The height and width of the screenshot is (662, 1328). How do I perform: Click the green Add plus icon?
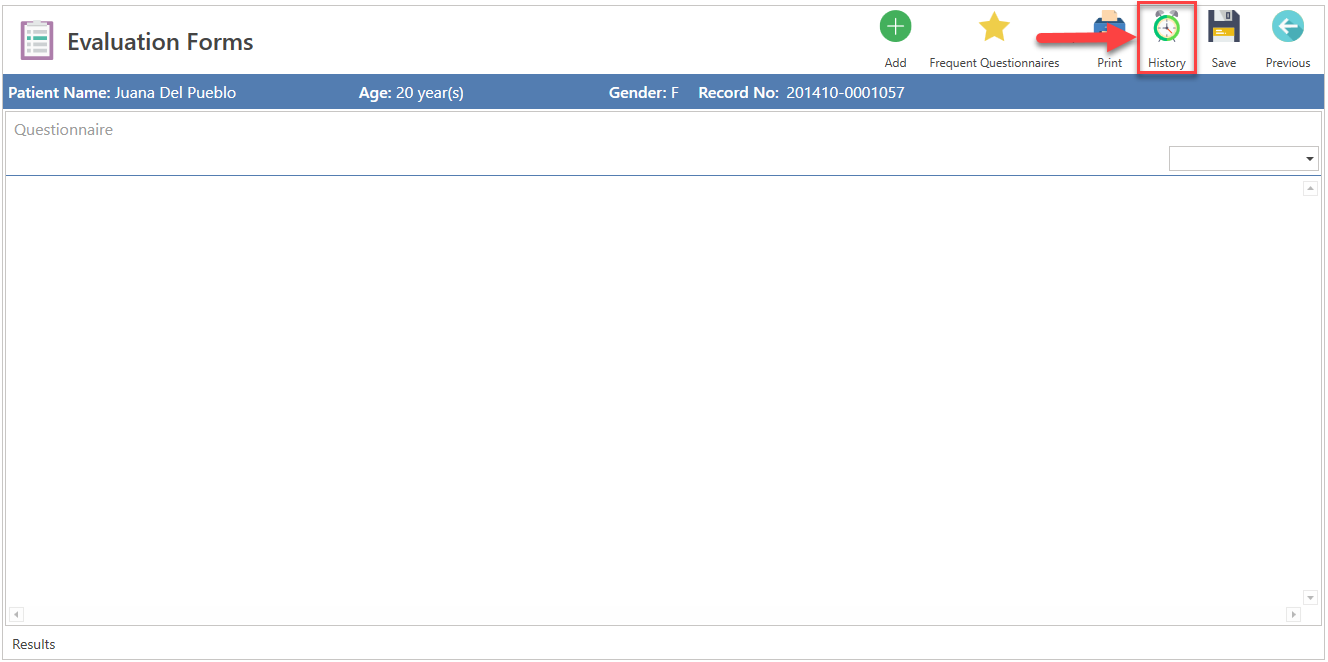pyautogui.click(x=895, y=27)
